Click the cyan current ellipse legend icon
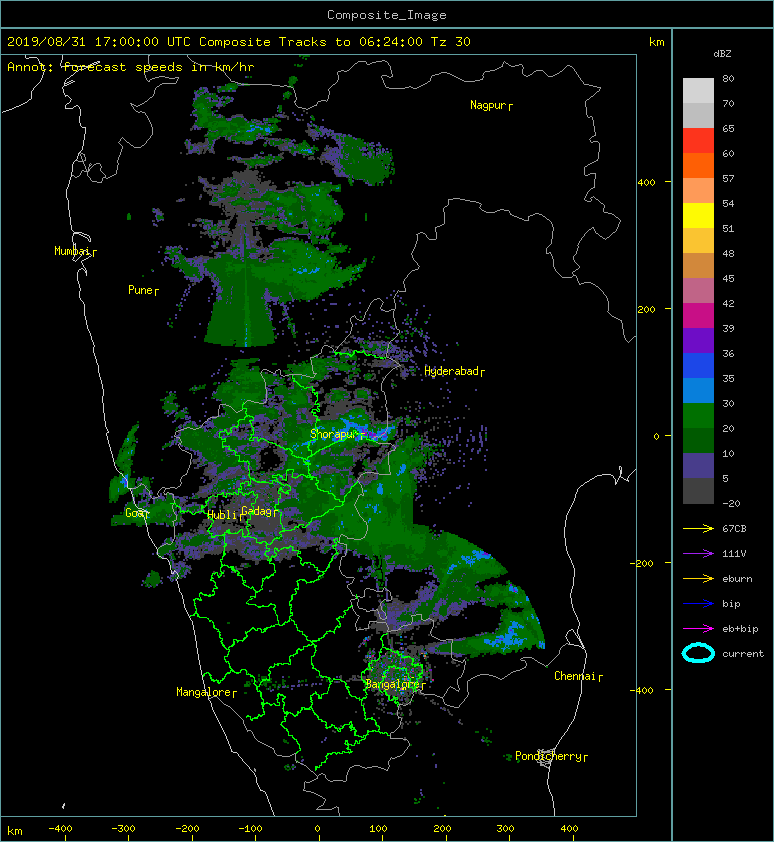 698,654
